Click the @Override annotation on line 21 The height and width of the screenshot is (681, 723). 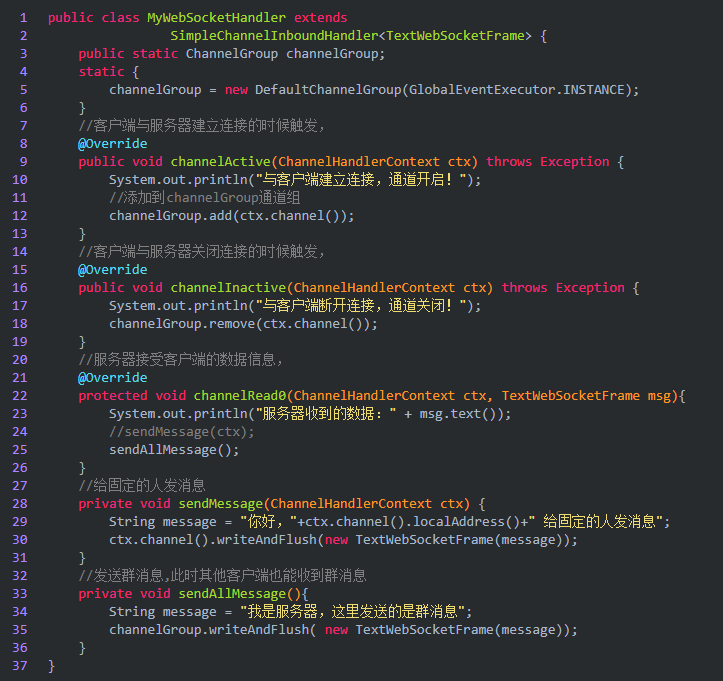coord(113,378)
